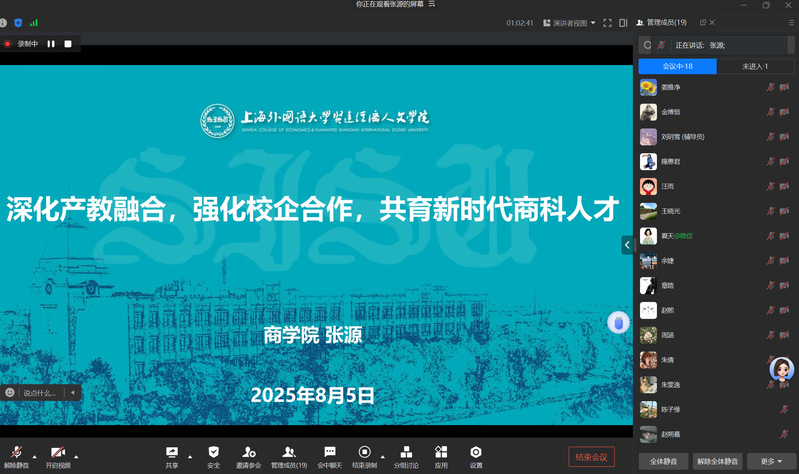Switch to the 会议中·18 tab
Image resolution: width=799 pixels, height=474 pixels.
677,66
